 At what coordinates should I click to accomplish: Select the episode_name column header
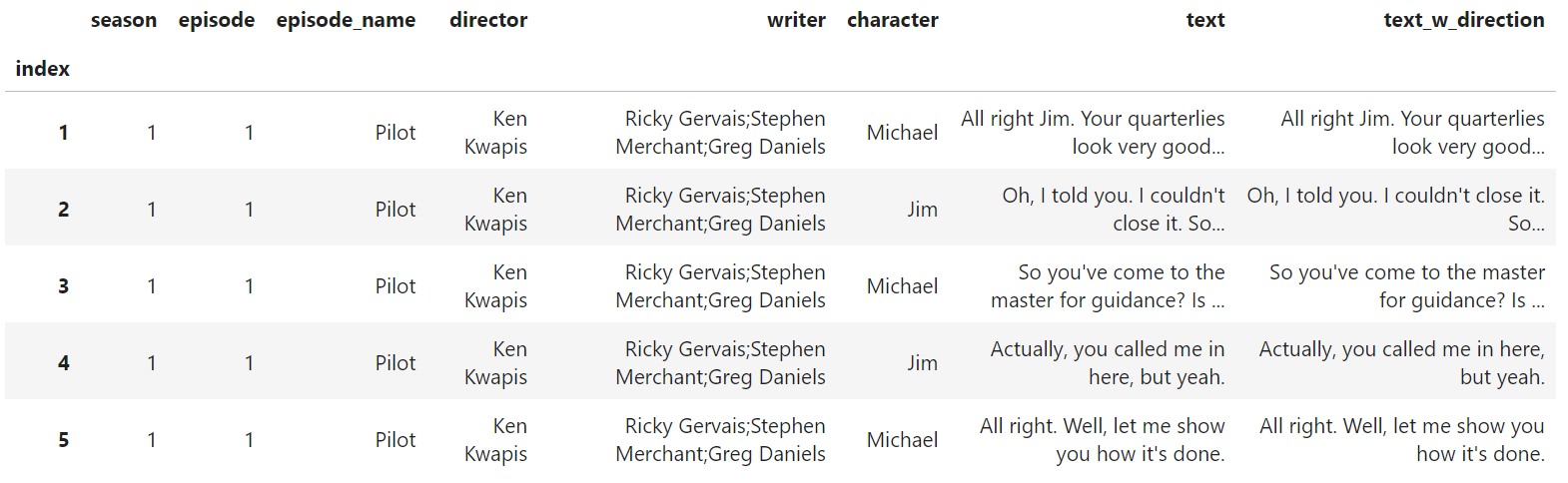coord(346,20)
